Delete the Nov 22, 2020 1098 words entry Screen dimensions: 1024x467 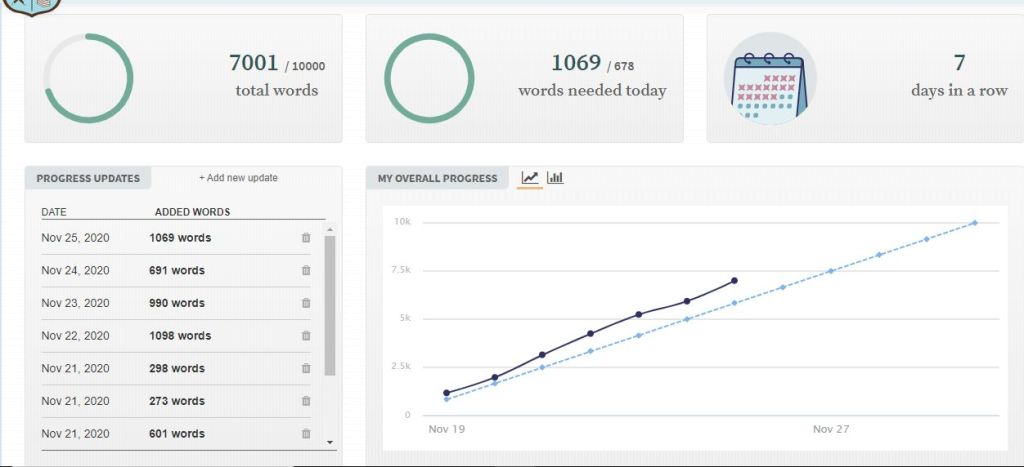click(306, 336)
